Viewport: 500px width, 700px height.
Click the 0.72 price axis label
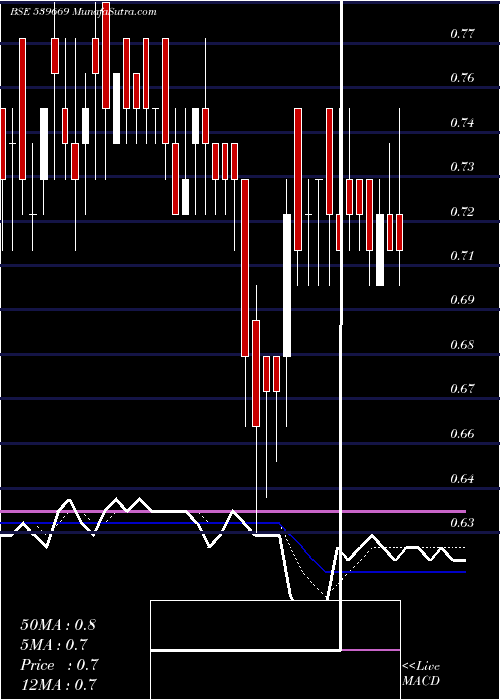(462, 211)
